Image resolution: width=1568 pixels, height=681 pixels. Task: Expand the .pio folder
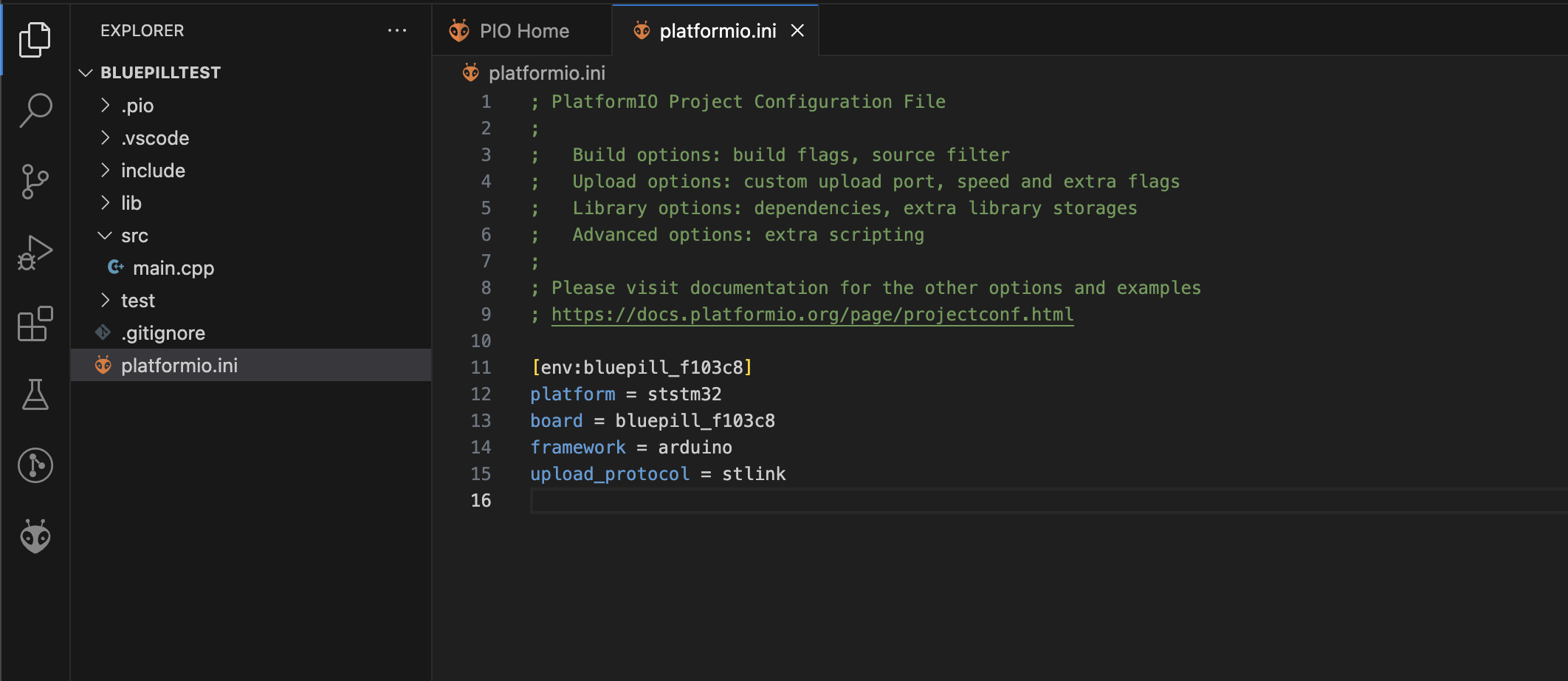coord(137,106)
